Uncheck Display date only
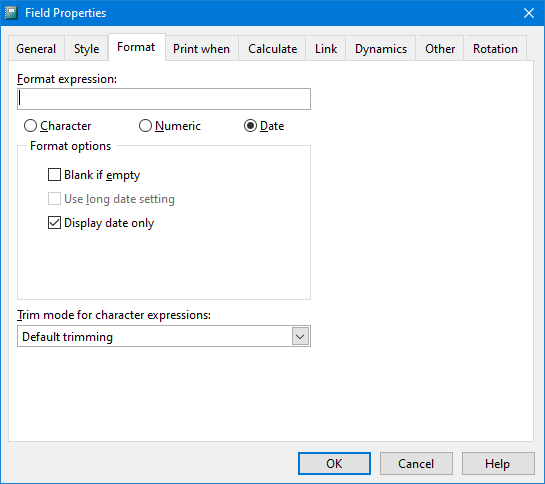 pyautogui.click(x=101, y=223)
